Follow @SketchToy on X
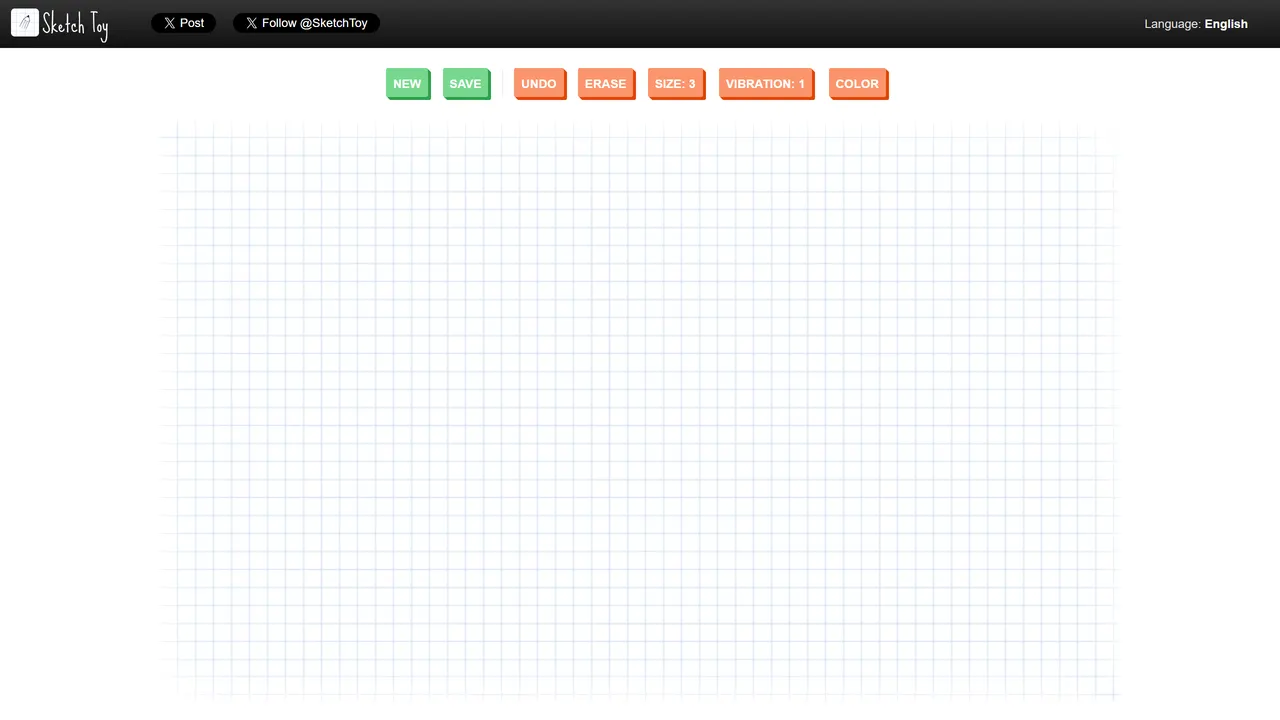Image resolution: width=1280 pixels, height=720 pixels. pos(306,23)
